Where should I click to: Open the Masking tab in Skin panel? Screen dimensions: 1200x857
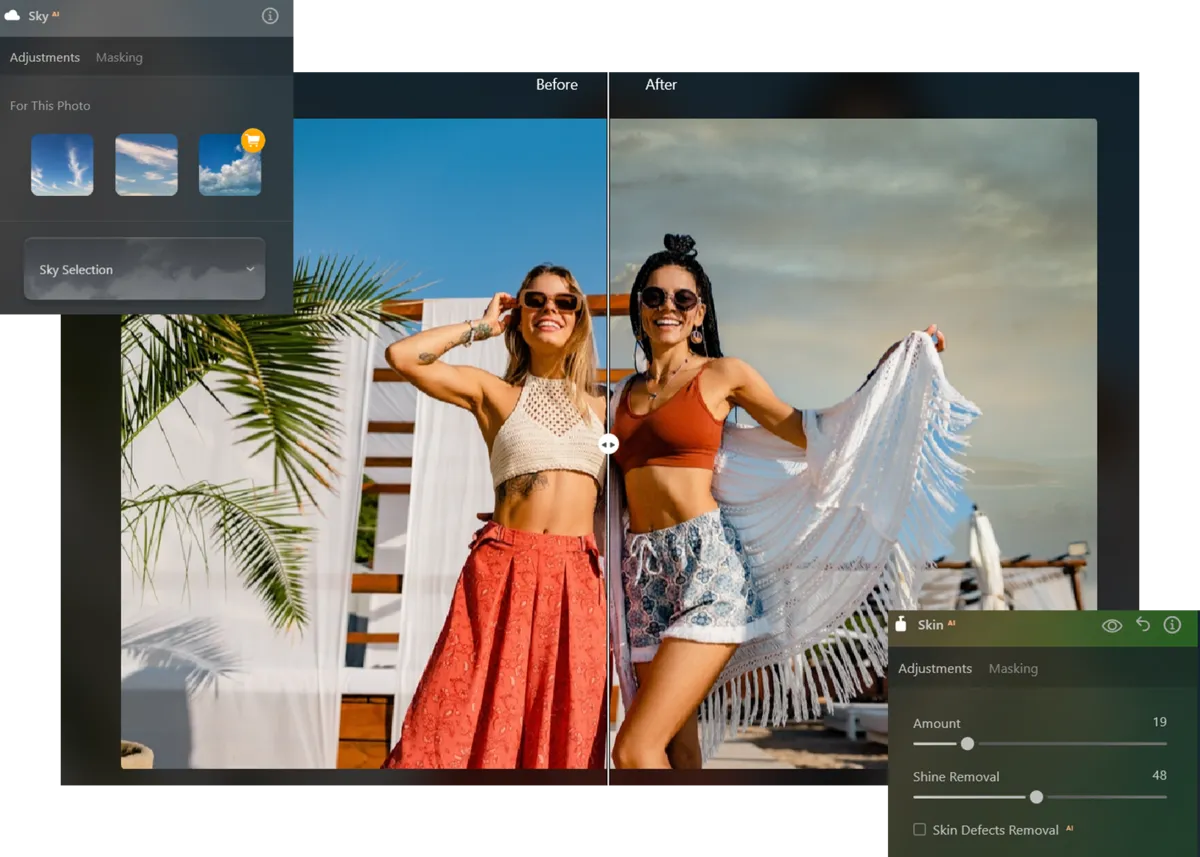[x=1013, y=668]
